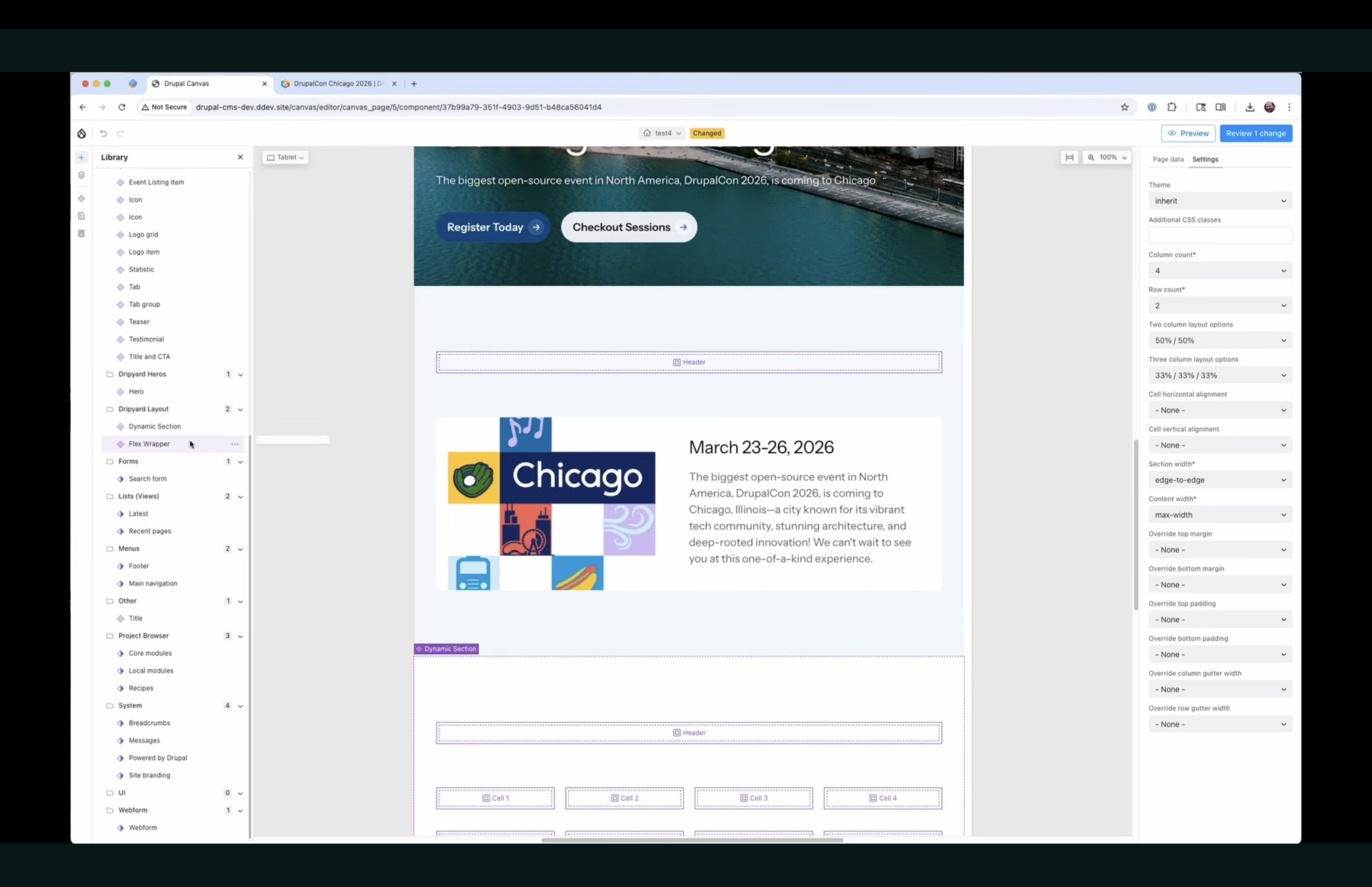Click the Undo arrow icon
Image resolution: width=1372 pixels, height=887 pixels.
(103, 133)
